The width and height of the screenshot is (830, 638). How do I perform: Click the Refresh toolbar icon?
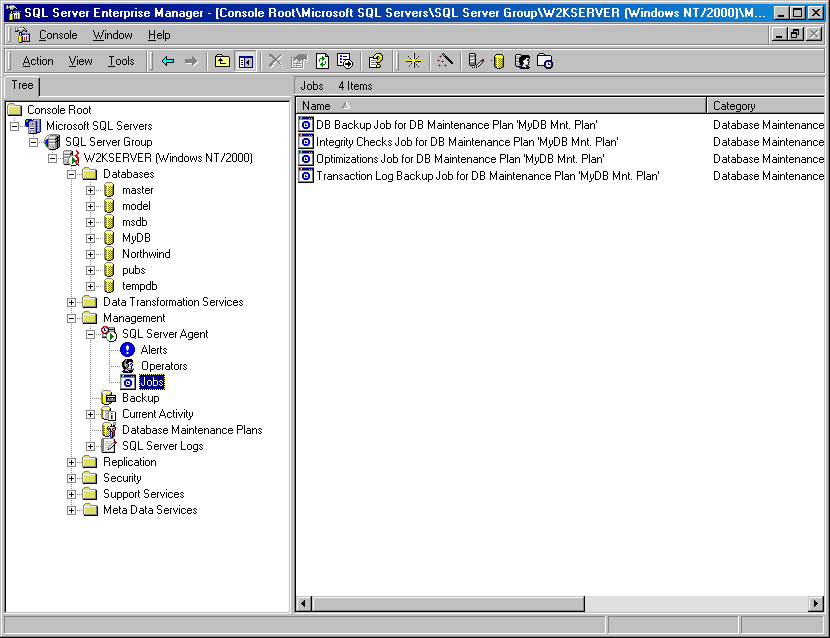(322, 61)
